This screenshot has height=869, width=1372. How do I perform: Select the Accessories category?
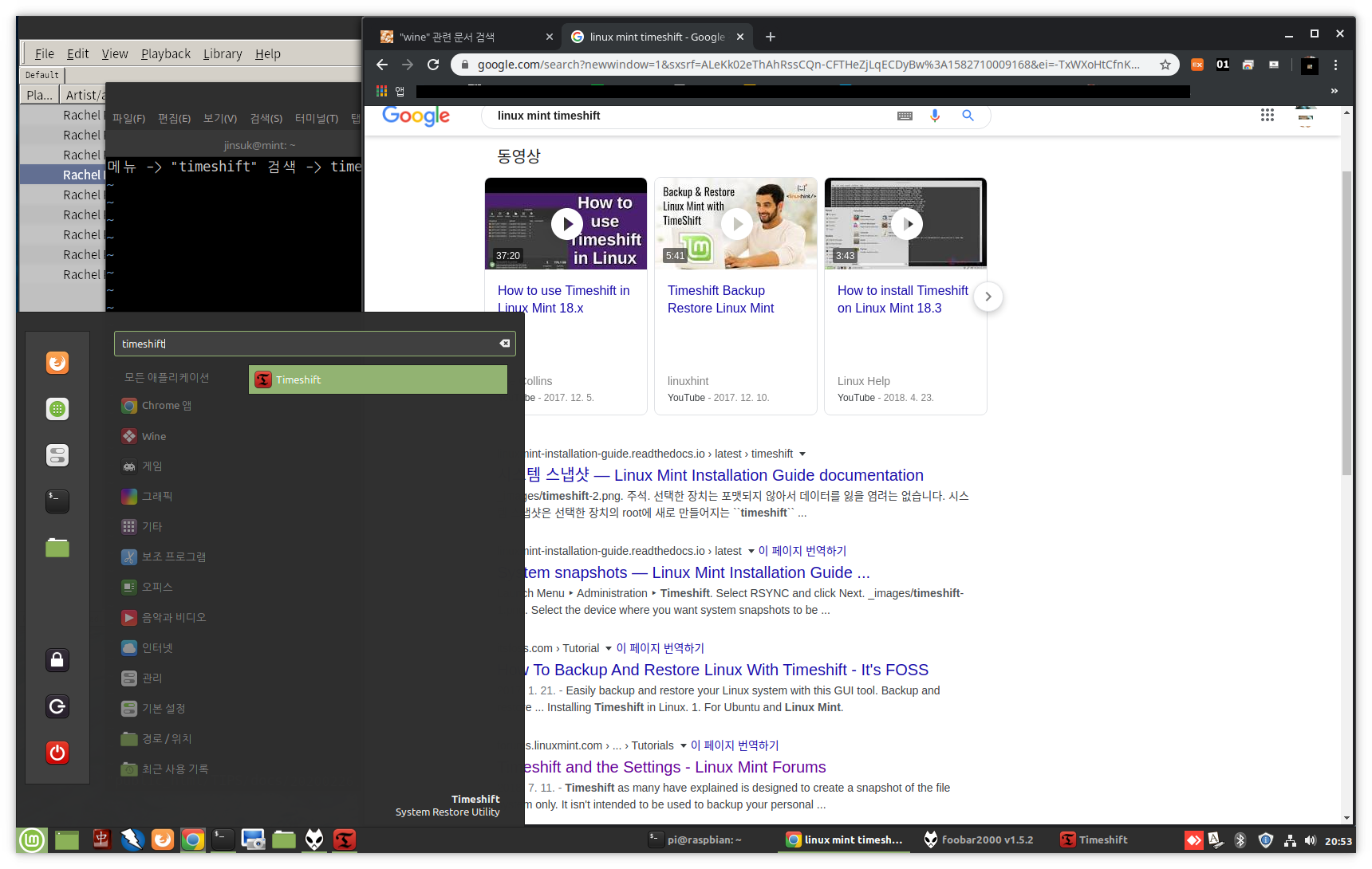pos(164,556)
